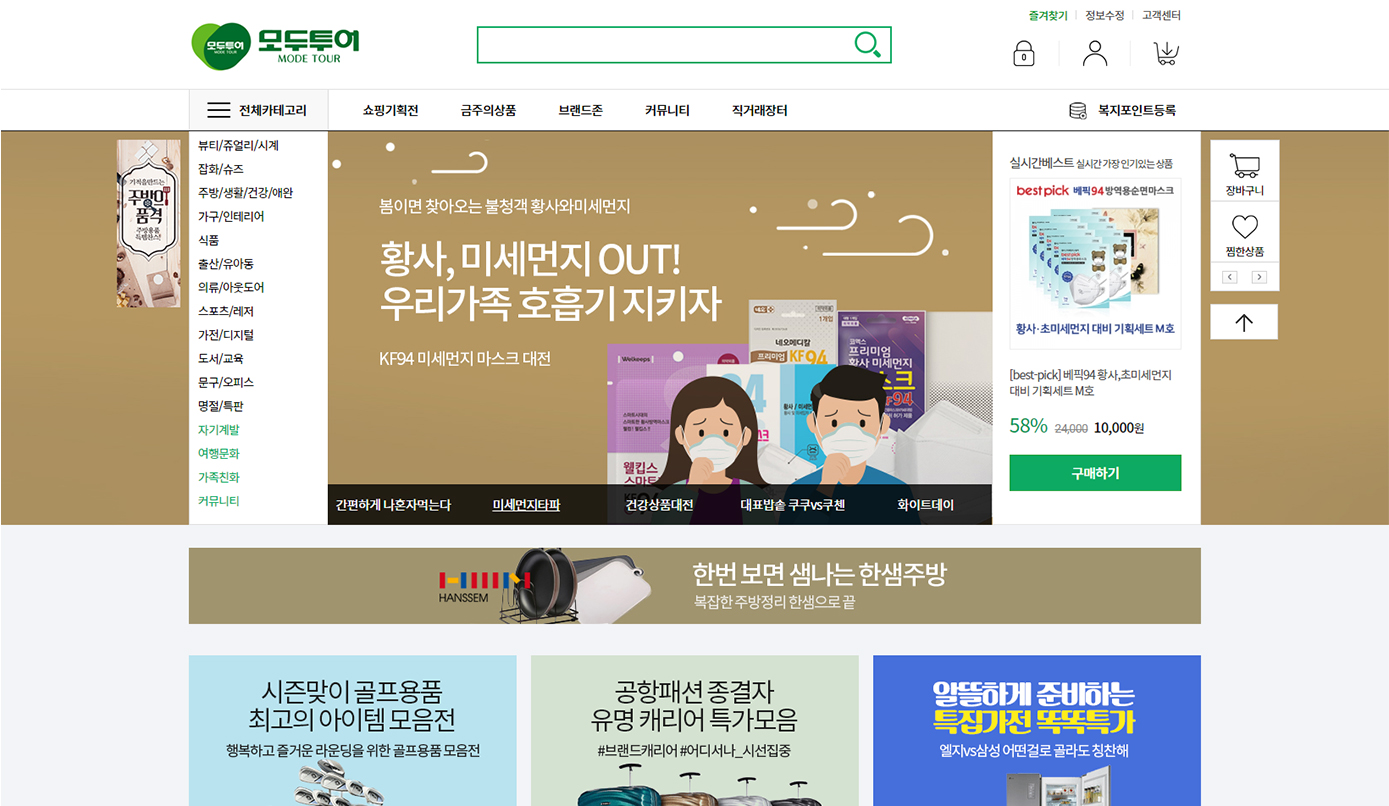Click the 장바구니 cart icon in side panel
Viewport: 1389px width, 806px height.
[x=1244, y=165]
